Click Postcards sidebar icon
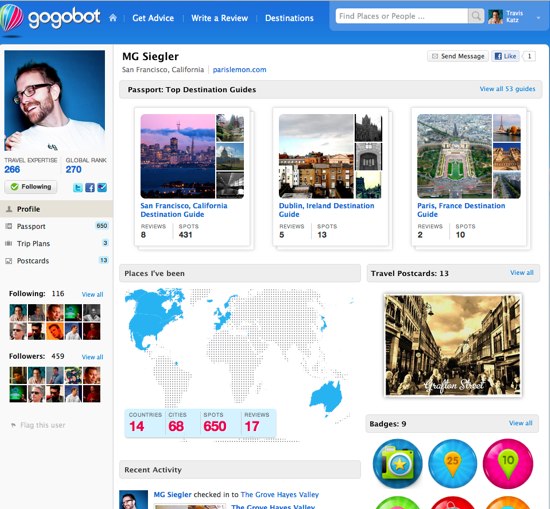The width and height of the screenshot is (550, 509). pos(9,261)
